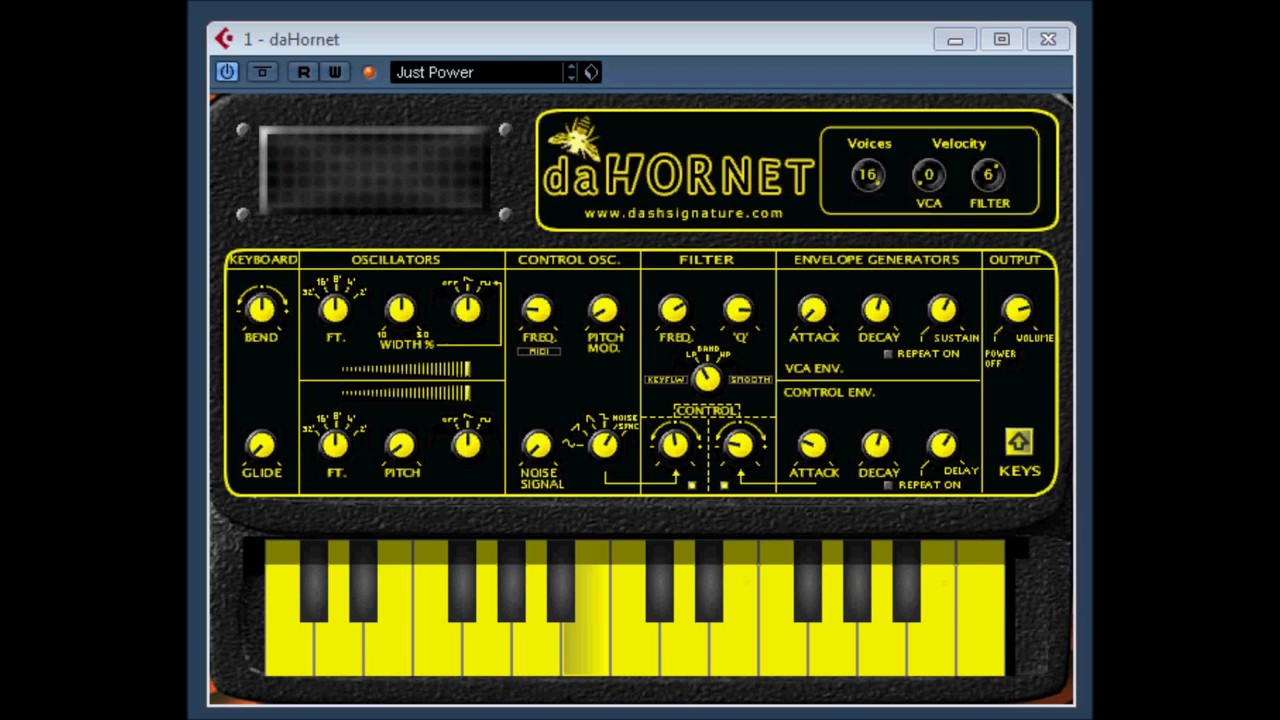Viewport: 1280px width, 720px height.
Task: Enable VCA ENV. REPEAT ON checkbox
Action: 888,354
